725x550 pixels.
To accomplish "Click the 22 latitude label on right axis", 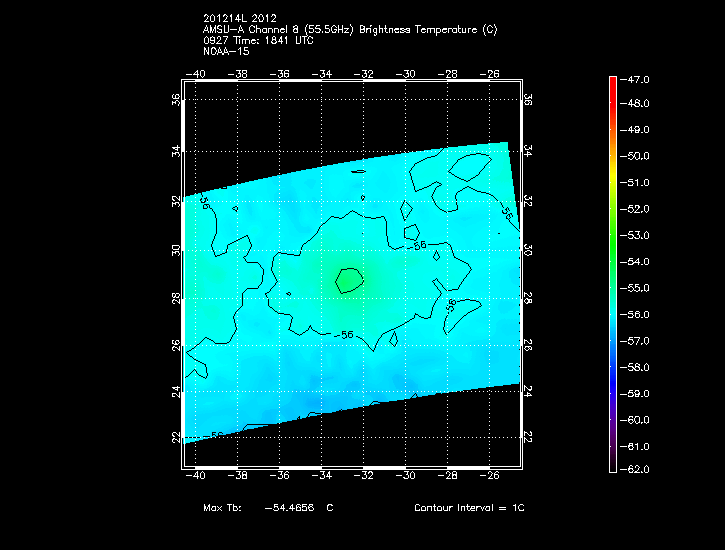I will click(x=527, y=437).
